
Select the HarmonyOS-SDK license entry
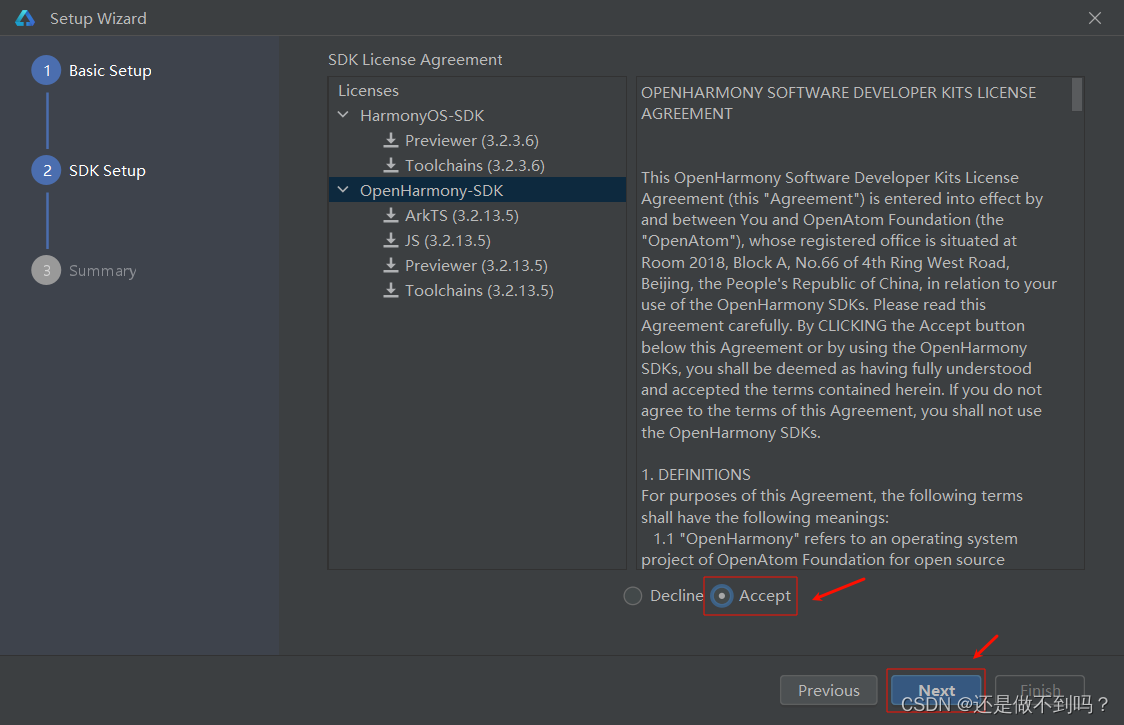[x=422, y=115]
